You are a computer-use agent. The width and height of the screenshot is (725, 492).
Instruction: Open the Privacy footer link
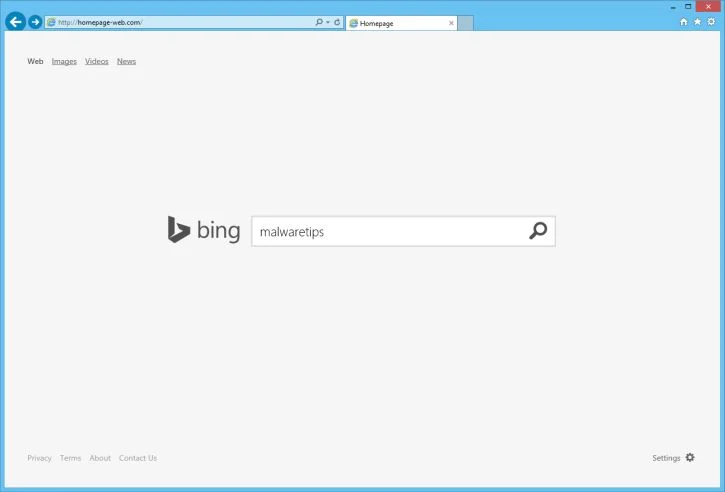click(39, 458)
